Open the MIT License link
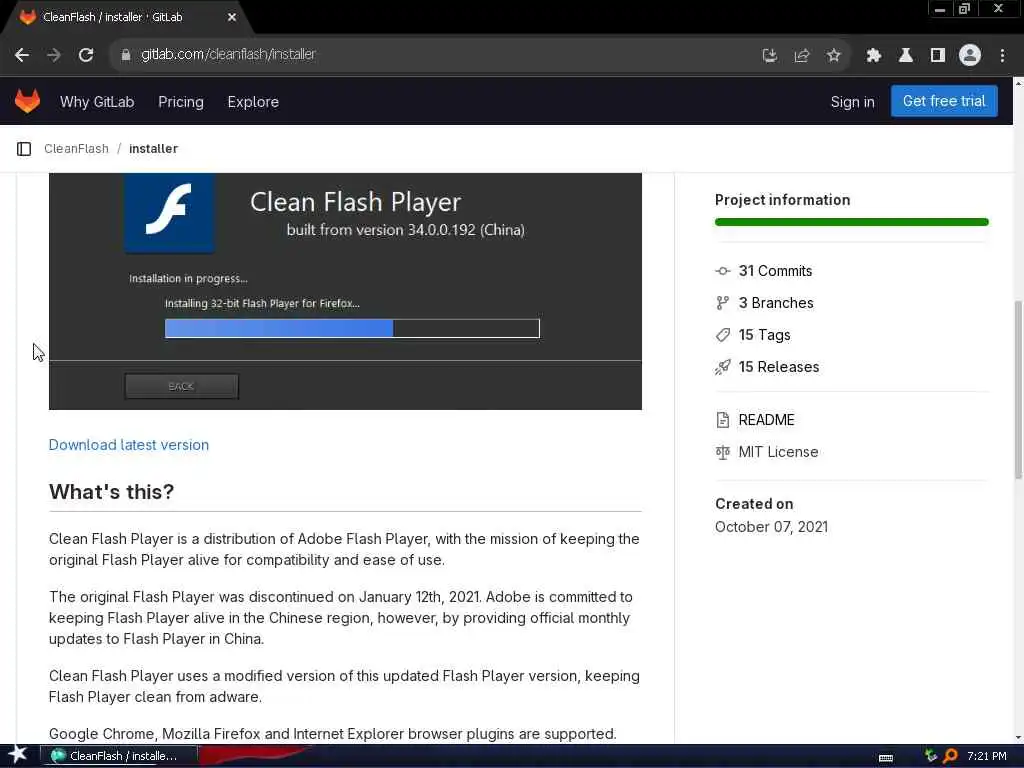 click(778, 452)
